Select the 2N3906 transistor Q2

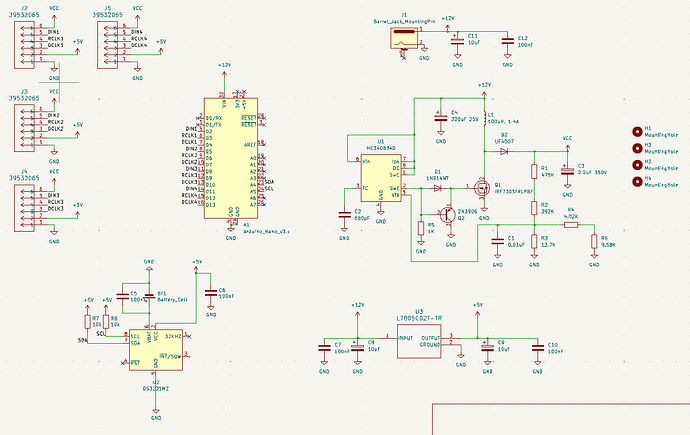pyautogui.click(x=448, y=214)
